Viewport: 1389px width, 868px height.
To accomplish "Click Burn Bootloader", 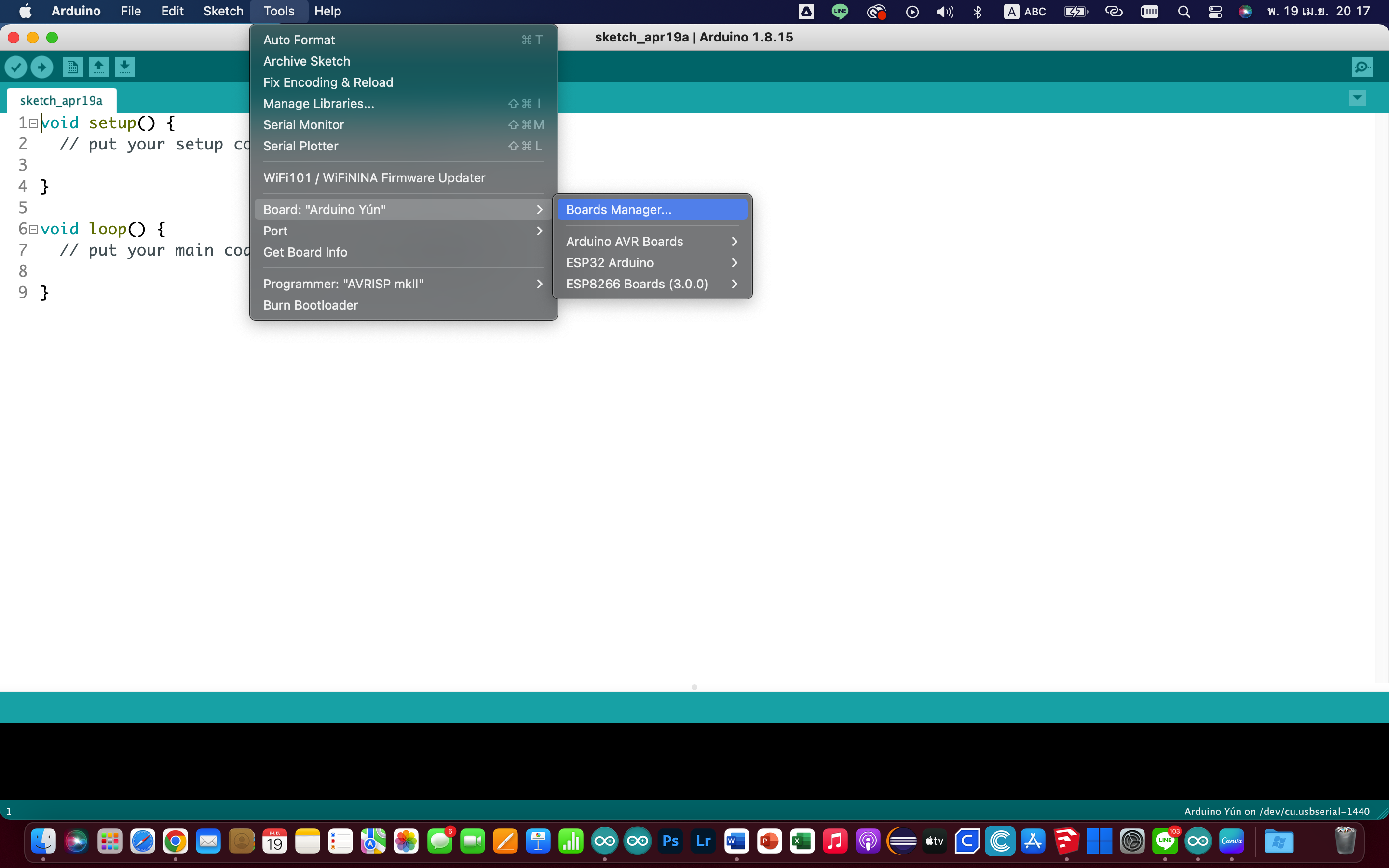I will tap(403, 305).
